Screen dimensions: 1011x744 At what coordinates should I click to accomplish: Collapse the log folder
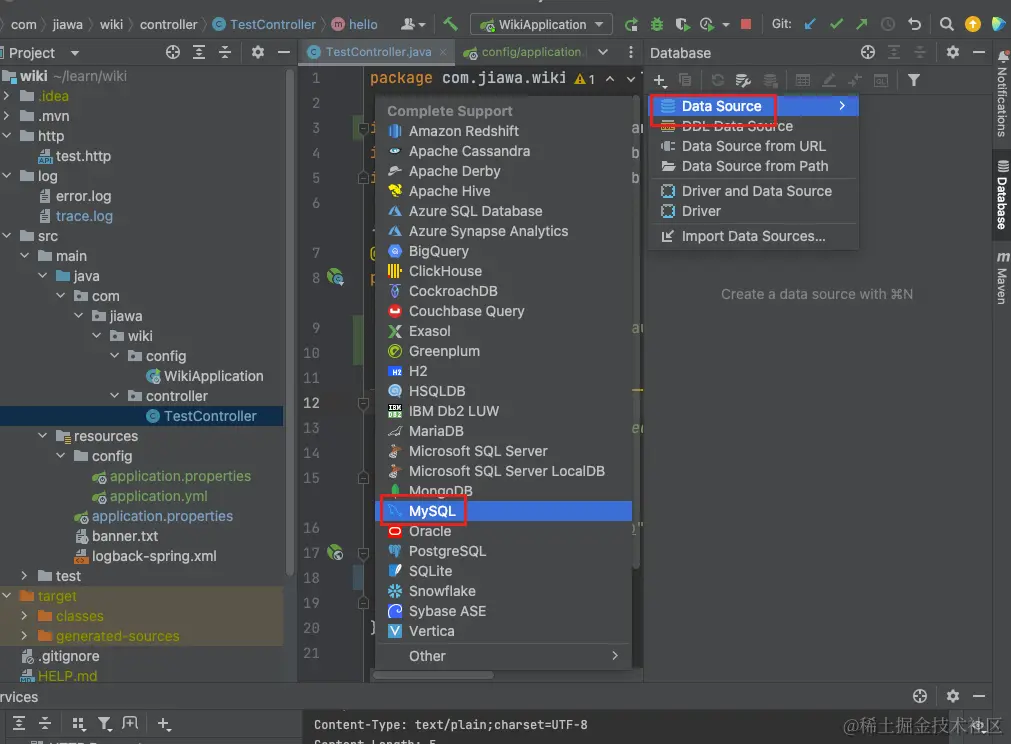6,176
